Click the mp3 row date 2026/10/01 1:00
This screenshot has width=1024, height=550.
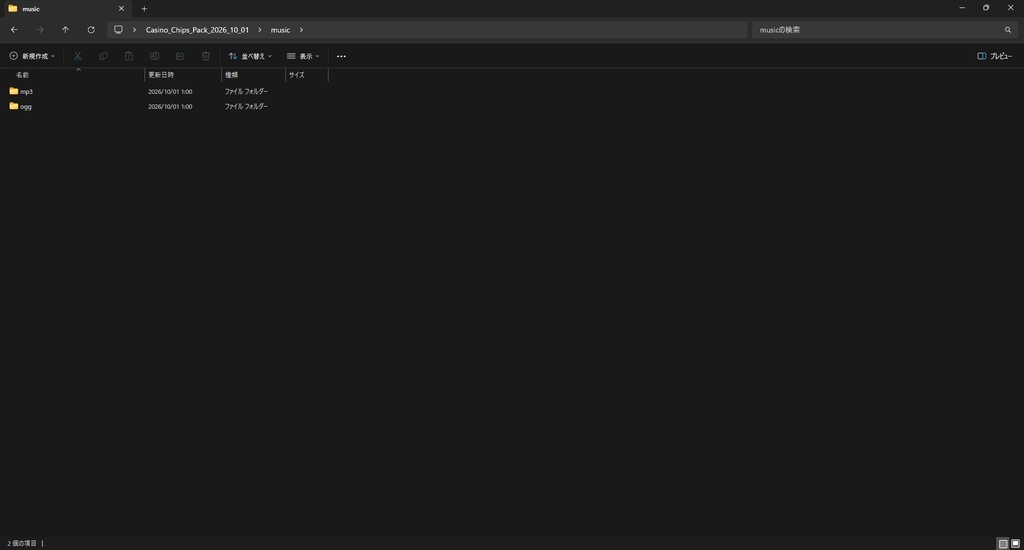point(170,91)
